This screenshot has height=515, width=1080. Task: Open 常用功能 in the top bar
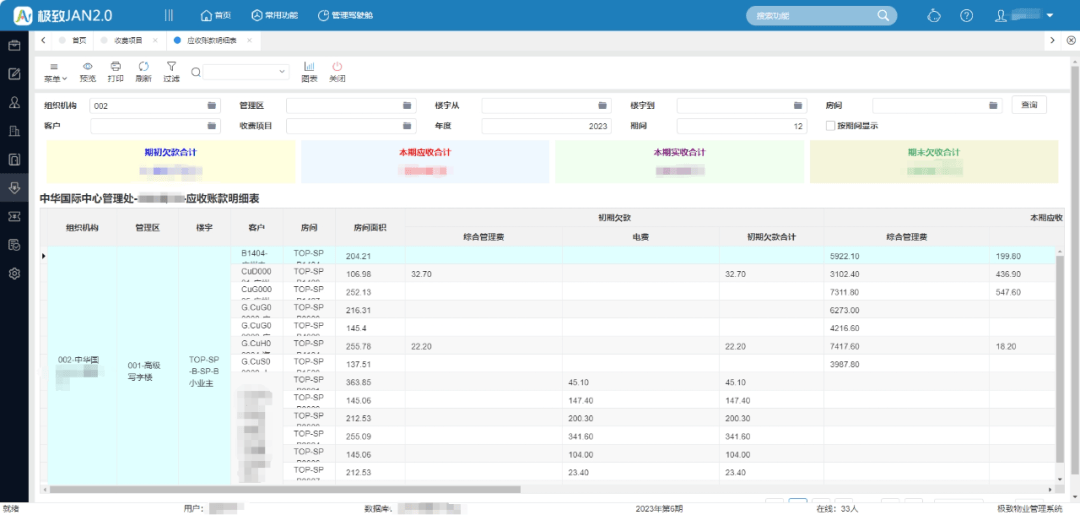(275, 16)
